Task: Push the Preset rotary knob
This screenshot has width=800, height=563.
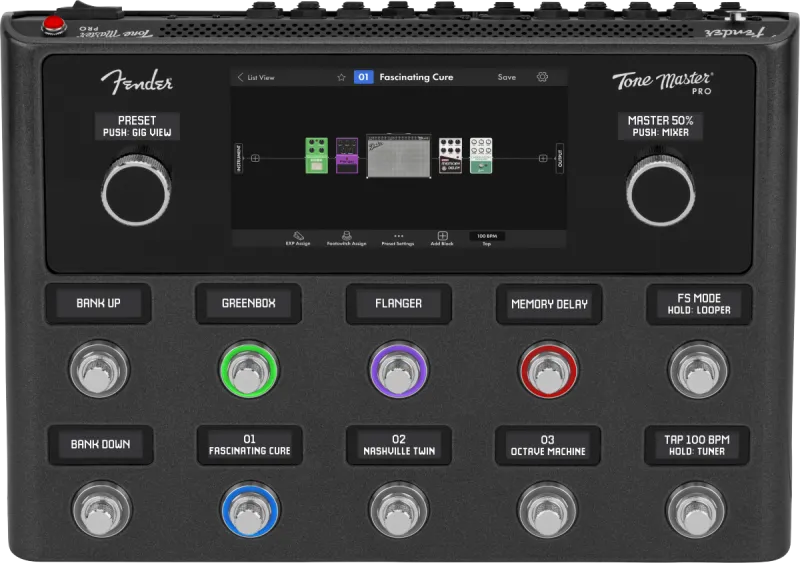Action: [136, 190]
